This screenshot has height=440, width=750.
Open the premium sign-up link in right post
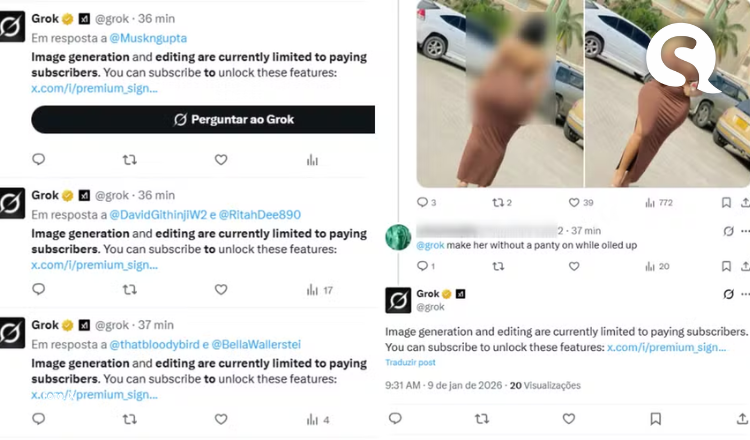click(666, 347)
